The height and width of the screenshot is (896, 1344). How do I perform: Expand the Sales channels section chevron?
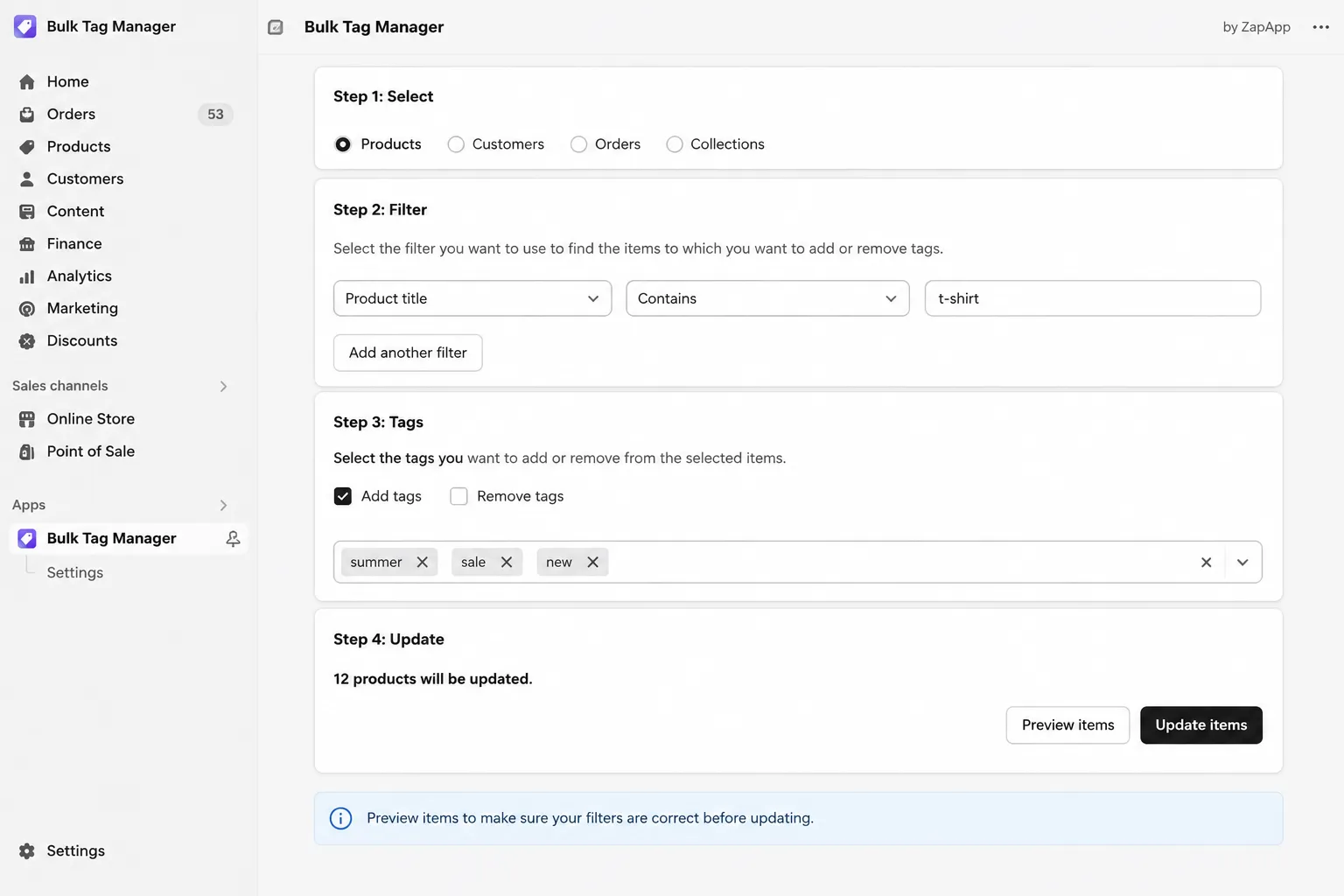[x=223, y=386]
